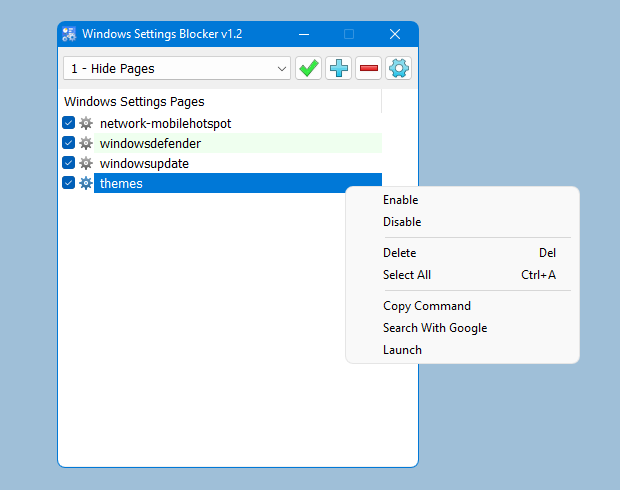The height and width of the screenshot is (490, 620).
Task: Uncheck the network-mobilehotspot checkbox
Action: coord(68,123)
